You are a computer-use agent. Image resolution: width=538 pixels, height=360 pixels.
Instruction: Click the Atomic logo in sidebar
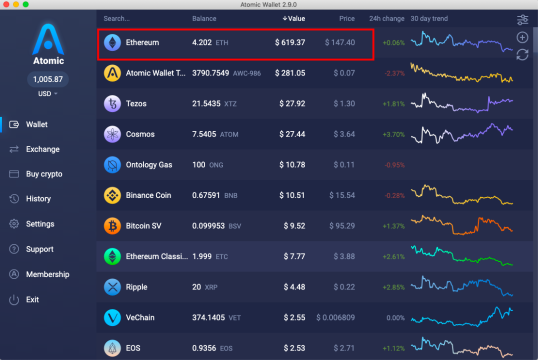[x=48, y=44]
